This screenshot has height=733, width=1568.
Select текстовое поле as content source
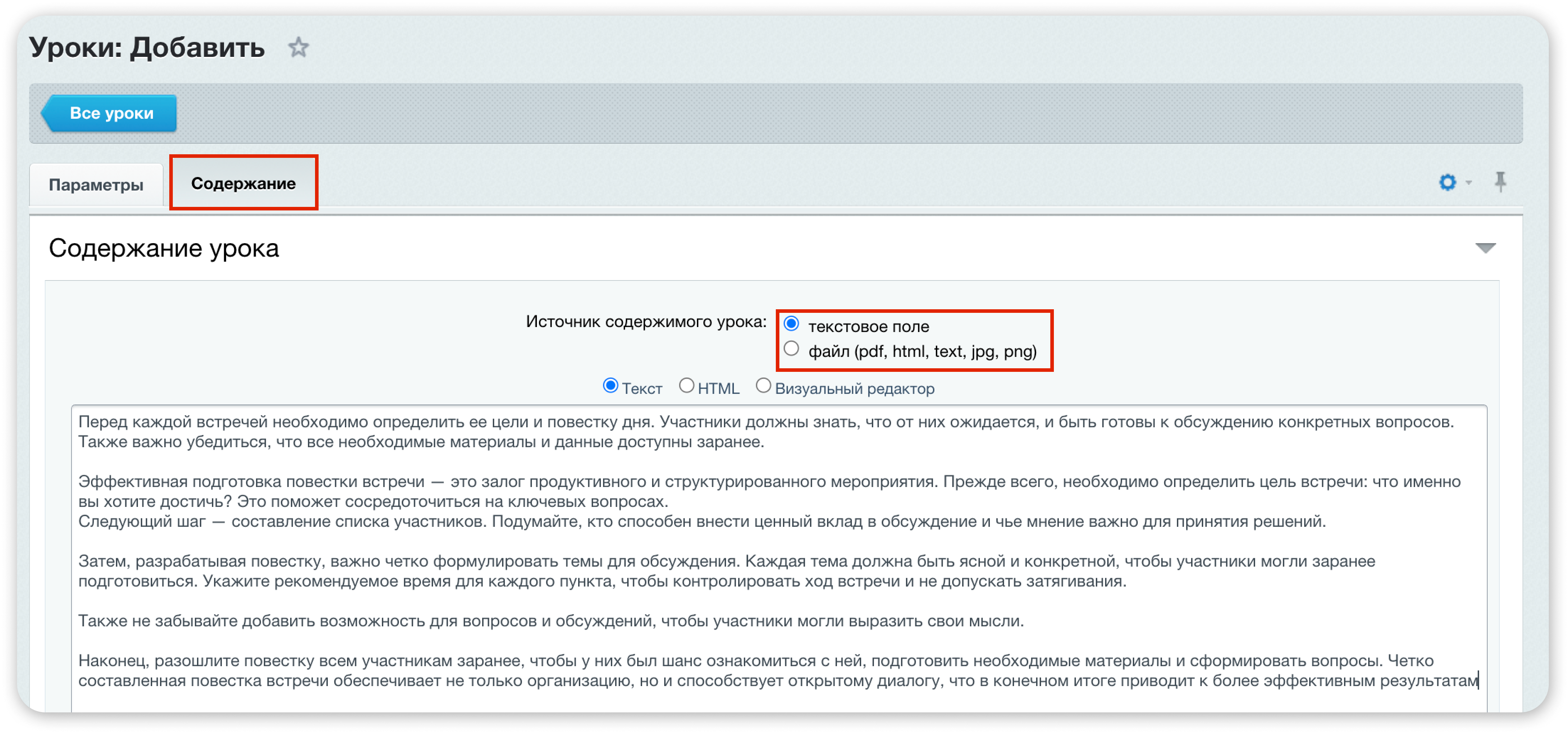point(791,324)
